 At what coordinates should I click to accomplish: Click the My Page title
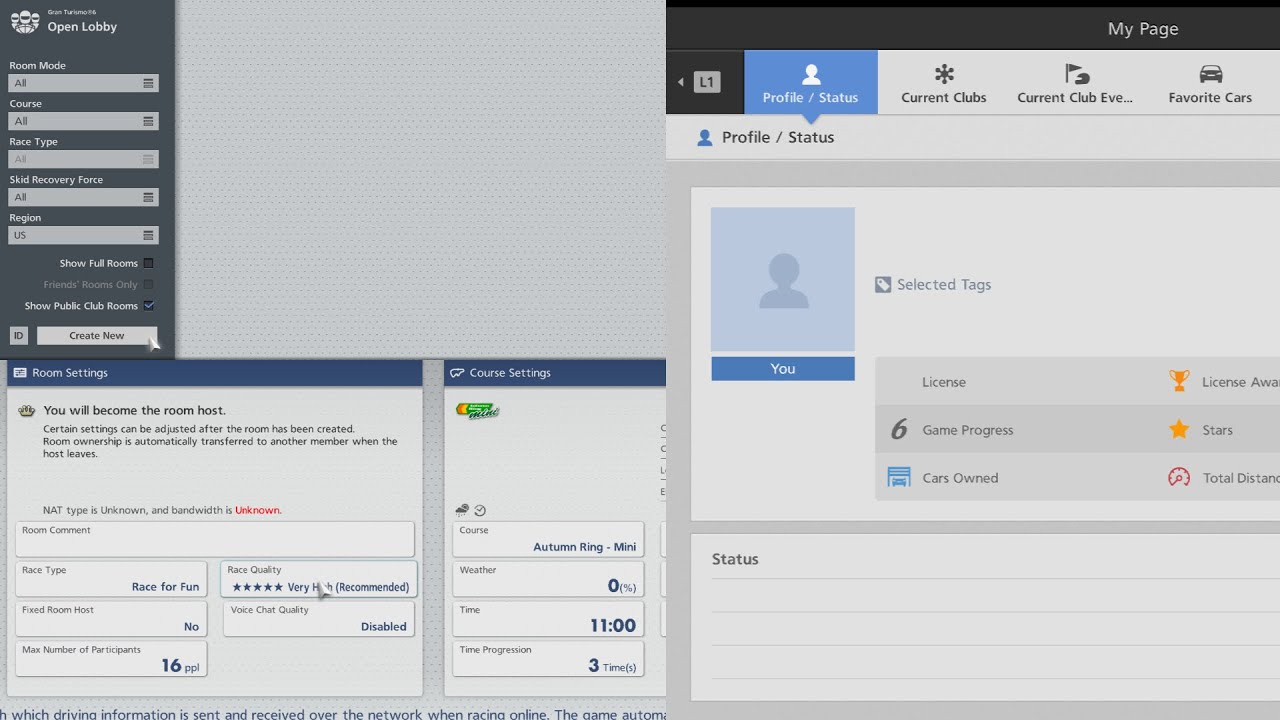tap(1143, 29)
